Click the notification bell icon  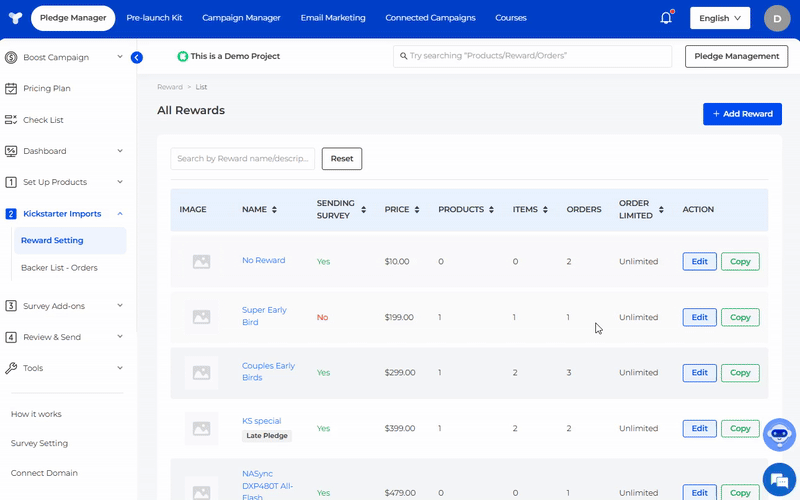pos(666,18)
